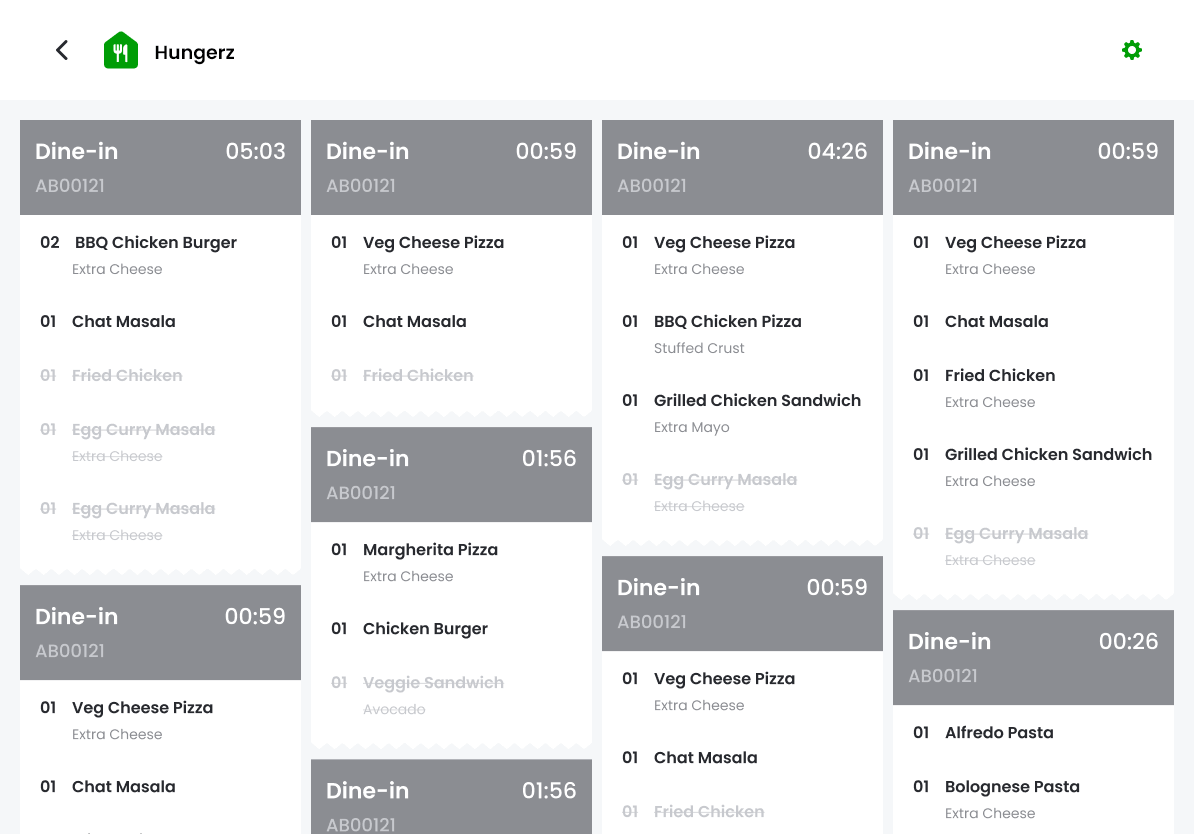Screen dimensions: 1194x834
Task: Toggle completion of Fried Chicken item
Action: tap(127, 375)
